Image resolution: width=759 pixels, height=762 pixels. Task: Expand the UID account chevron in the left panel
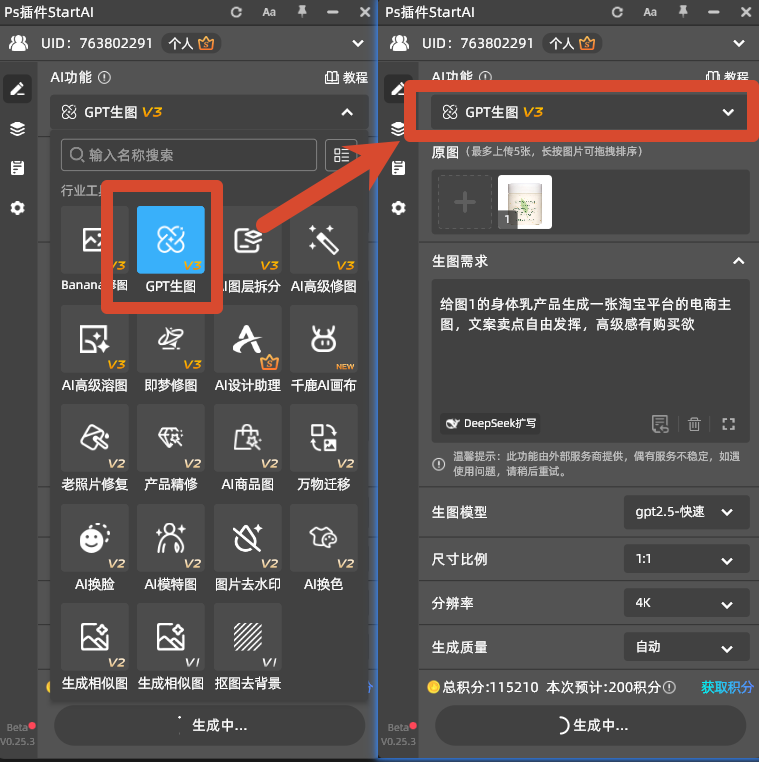point(358,43)
